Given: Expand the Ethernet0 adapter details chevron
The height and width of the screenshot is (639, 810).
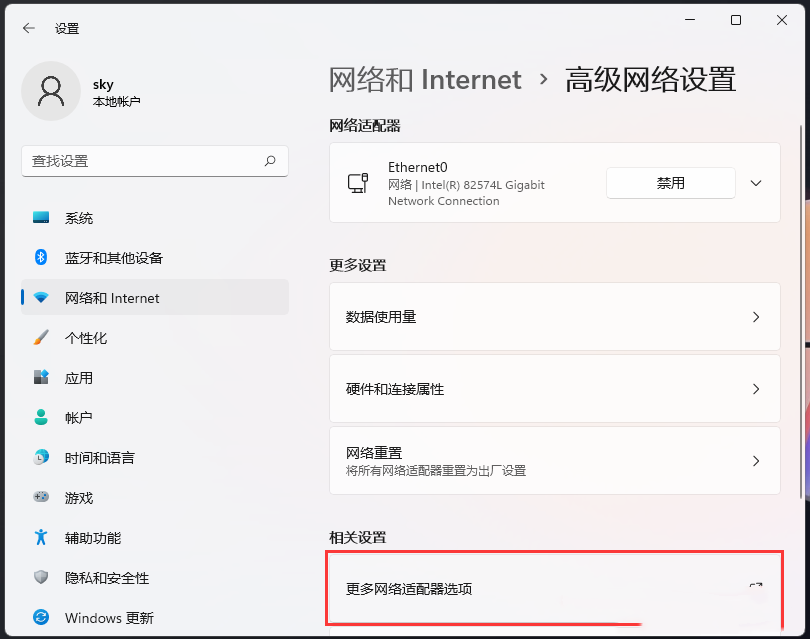Looking at the screenshot, I should (757, 183).
